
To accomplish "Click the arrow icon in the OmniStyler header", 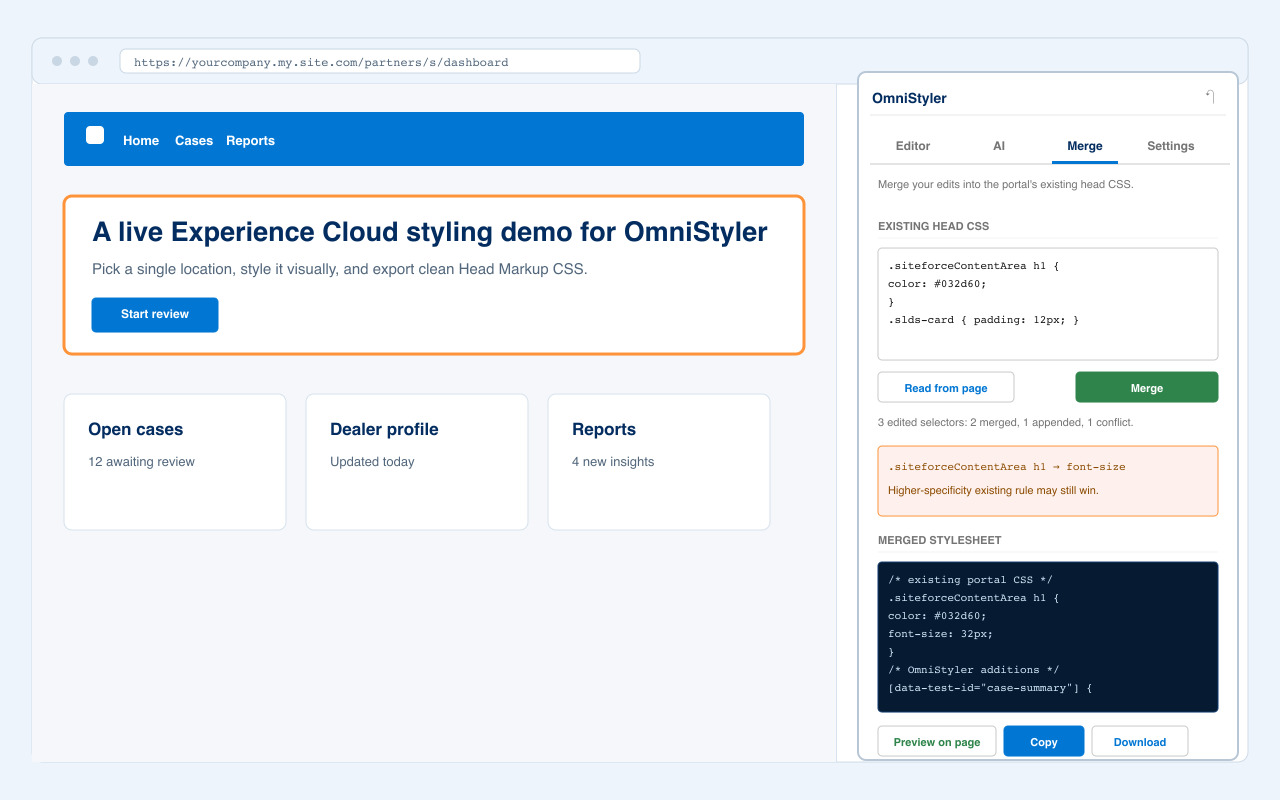I will click(x=1210, y=97).
